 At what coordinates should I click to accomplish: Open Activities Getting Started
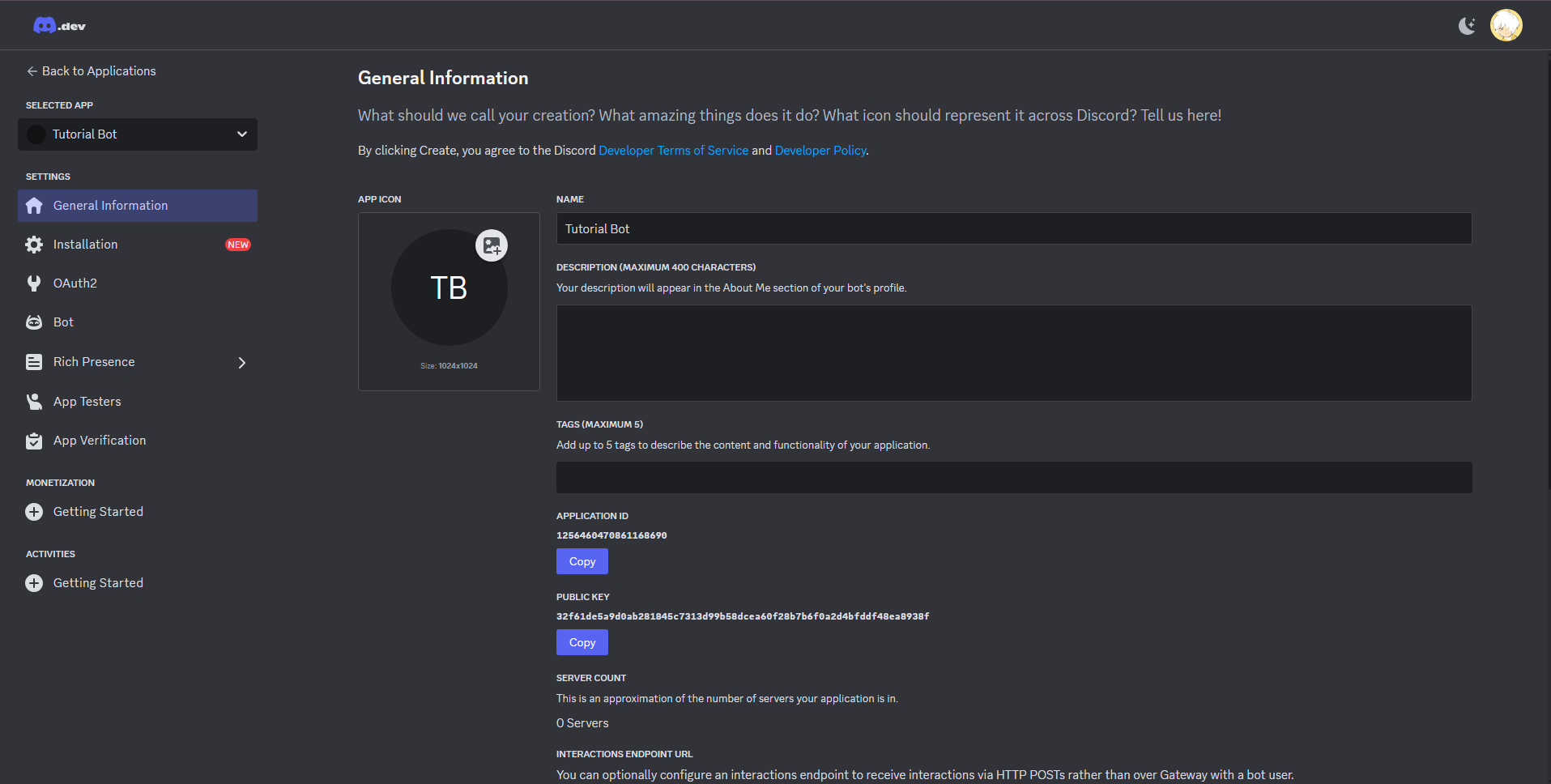(98, 583)
